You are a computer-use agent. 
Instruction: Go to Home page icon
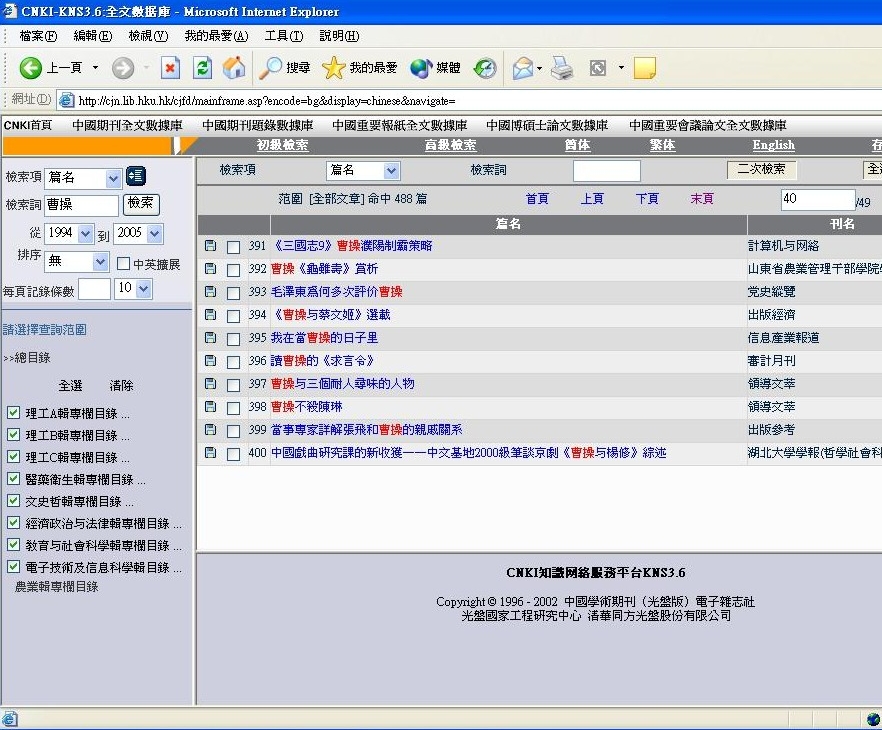point(234,68)
